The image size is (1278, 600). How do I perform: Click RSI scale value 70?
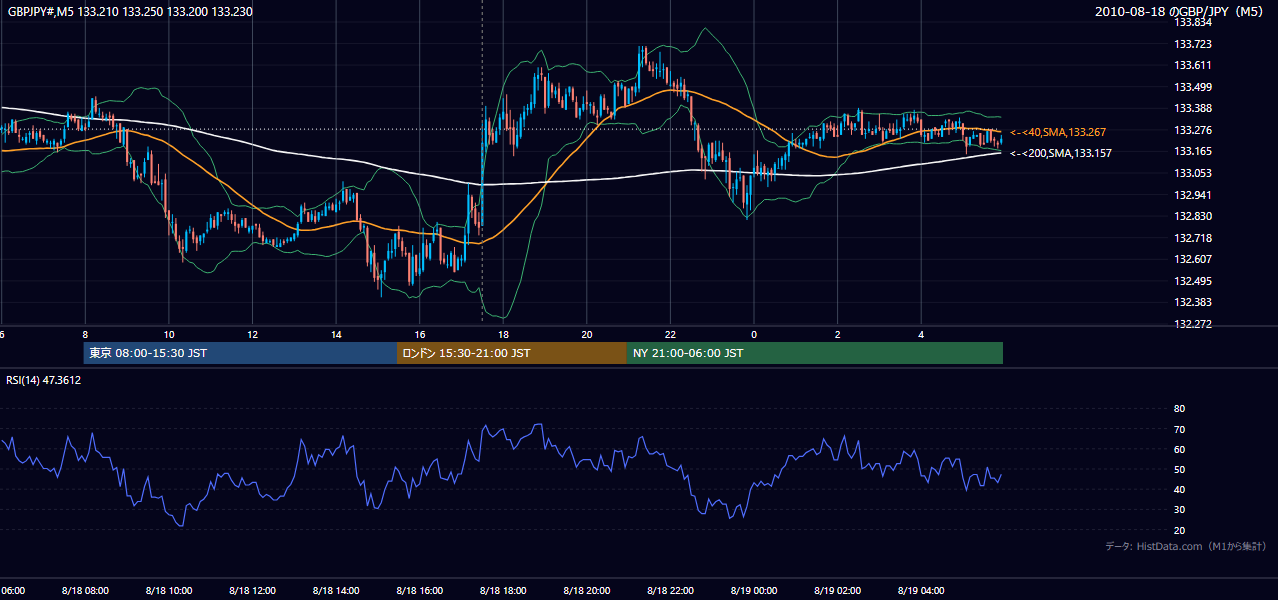click(x=1179, y=429)
